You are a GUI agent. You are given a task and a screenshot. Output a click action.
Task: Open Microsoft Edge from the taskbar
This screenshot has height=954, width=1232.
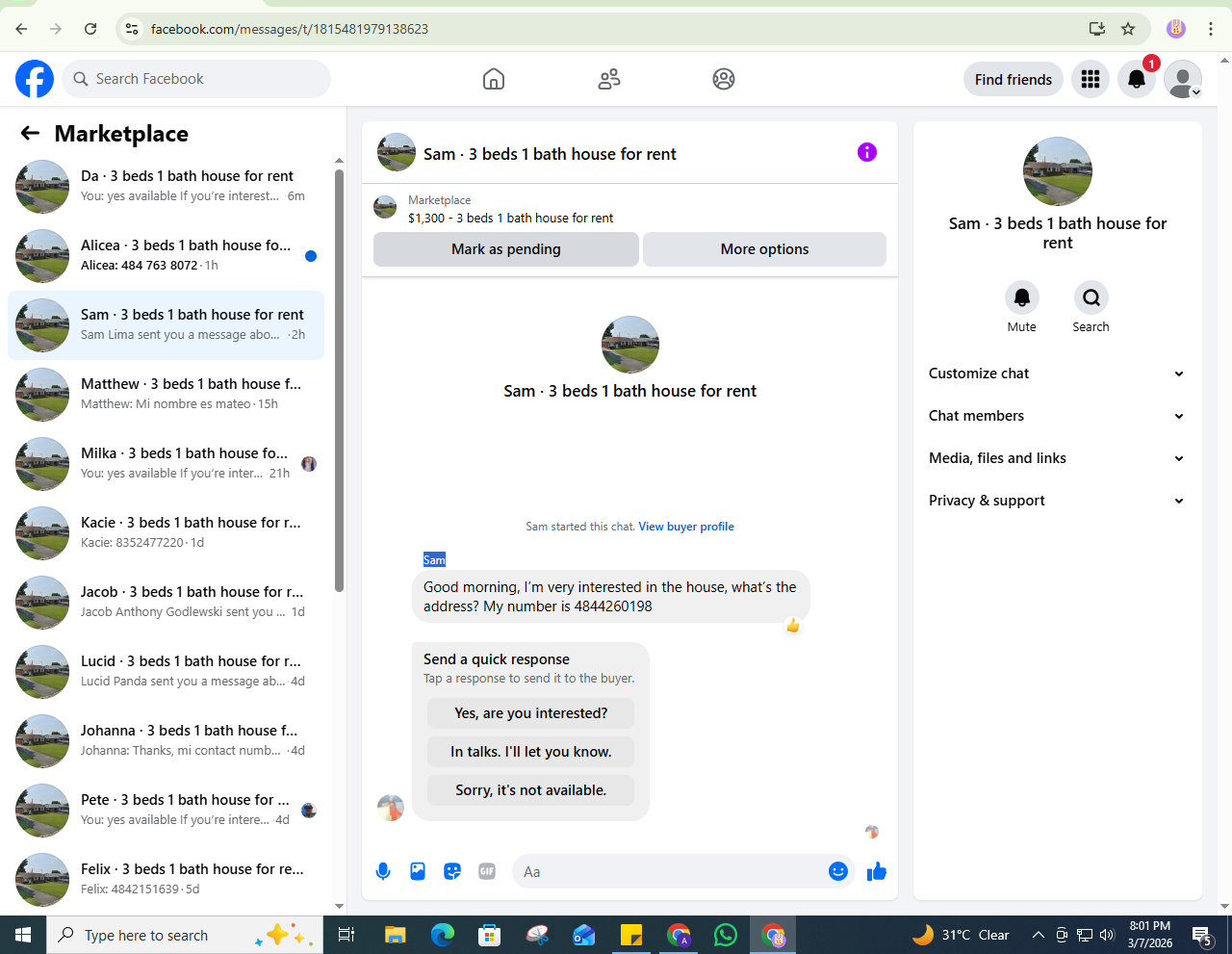(x=442, y=935)
